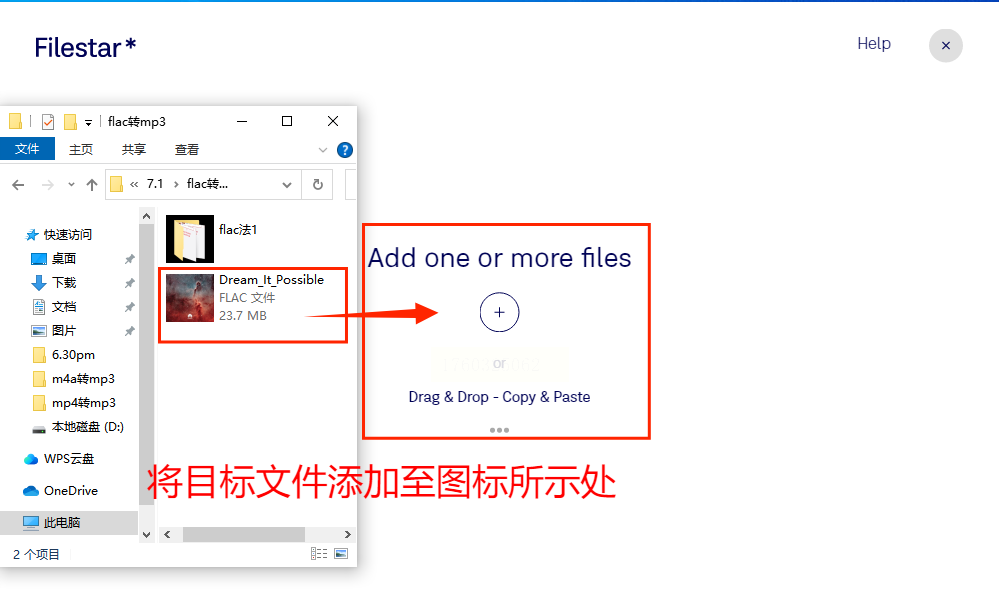Open the address bar history dropdown

click(x=287, y=185)
